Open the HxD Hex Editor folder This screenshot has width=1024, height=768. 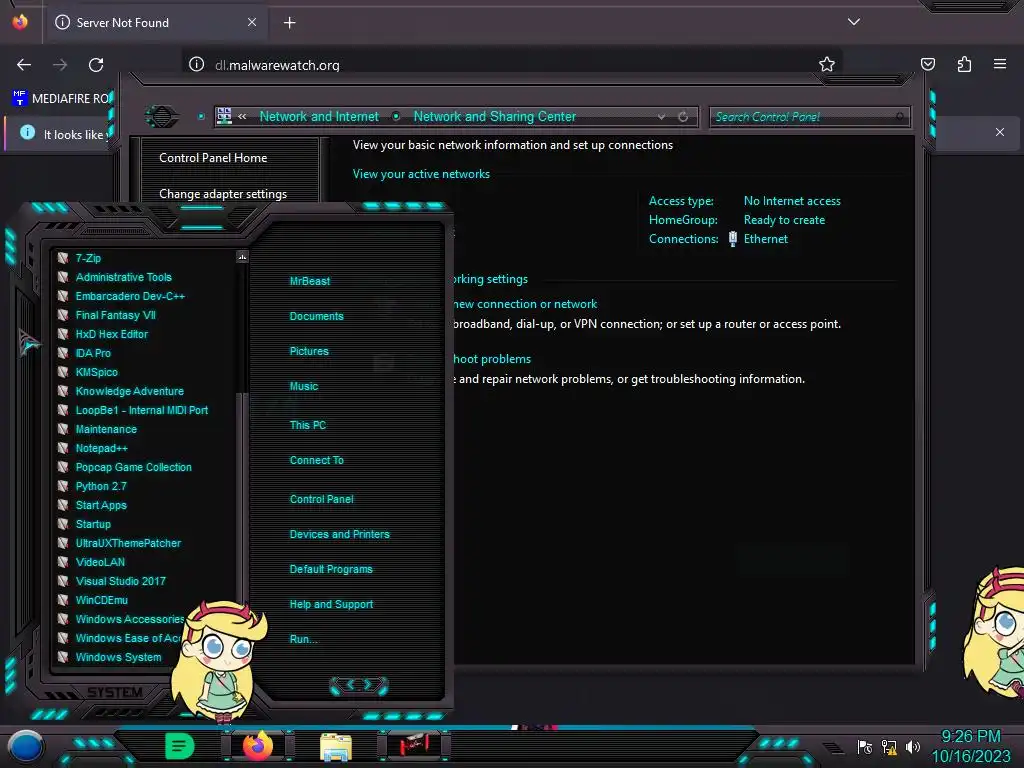(x=112, y=334)
